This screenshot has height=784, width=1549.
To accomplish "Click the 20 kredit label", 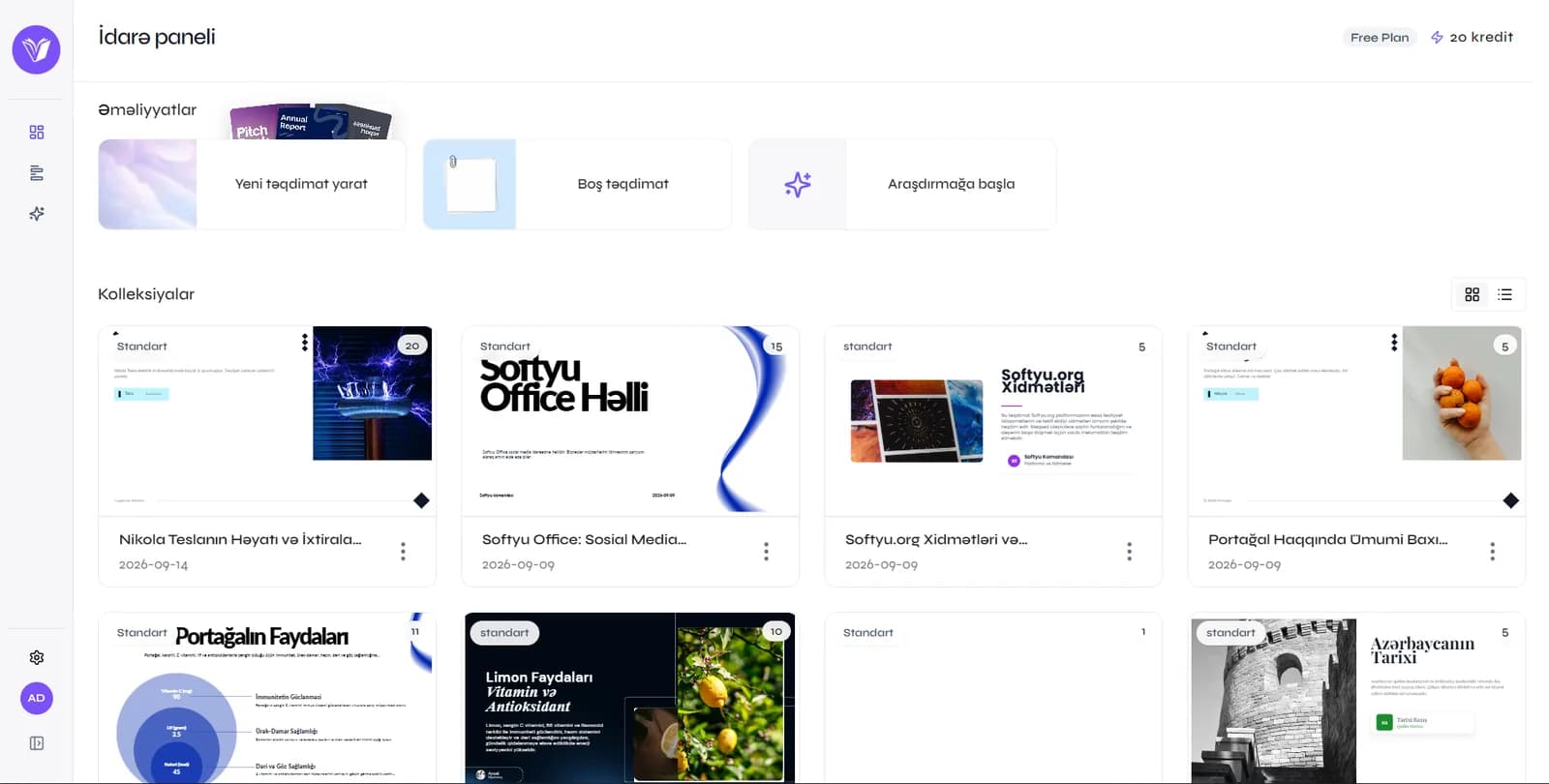I will click(1481, 37).
